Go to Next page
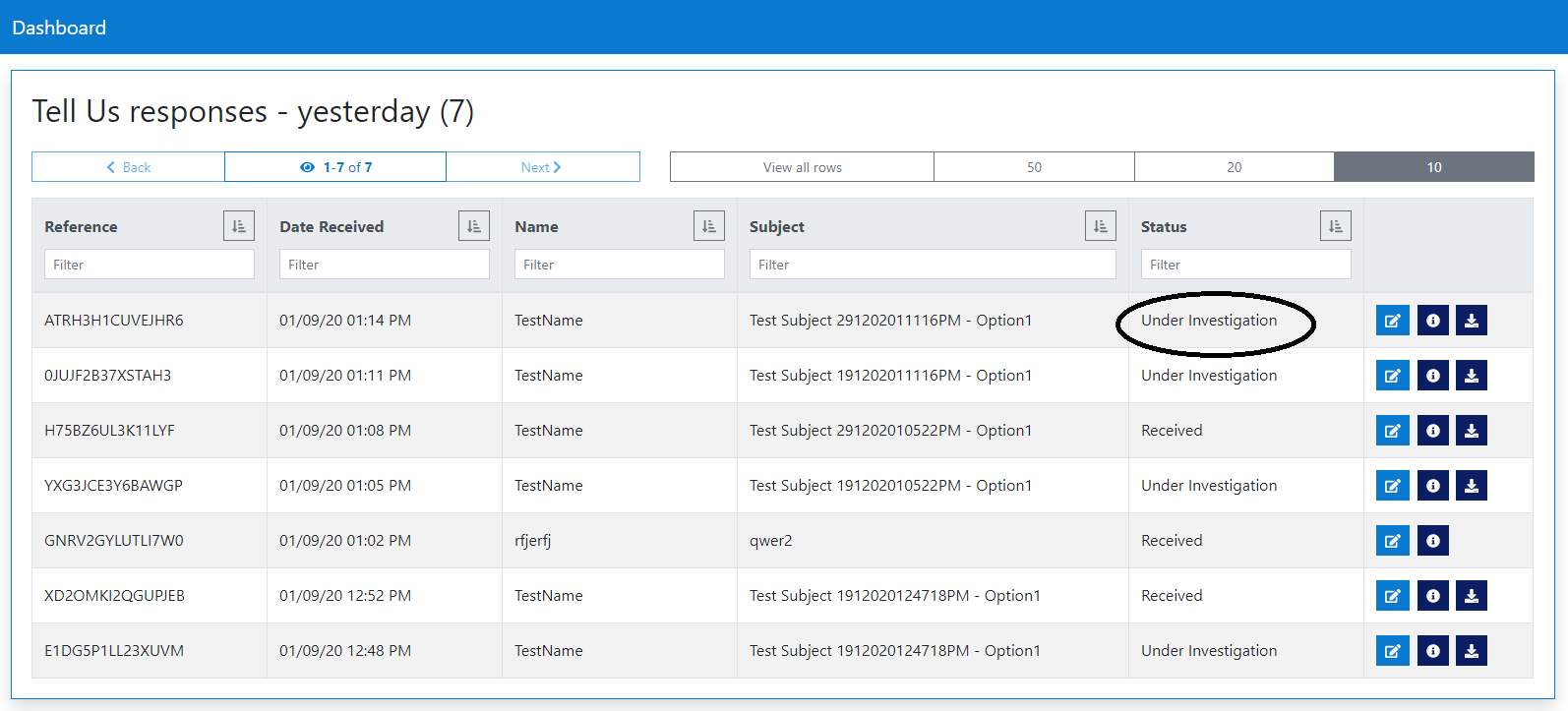The width and height of the screenshot is (1568, 711). coord(542,167)
